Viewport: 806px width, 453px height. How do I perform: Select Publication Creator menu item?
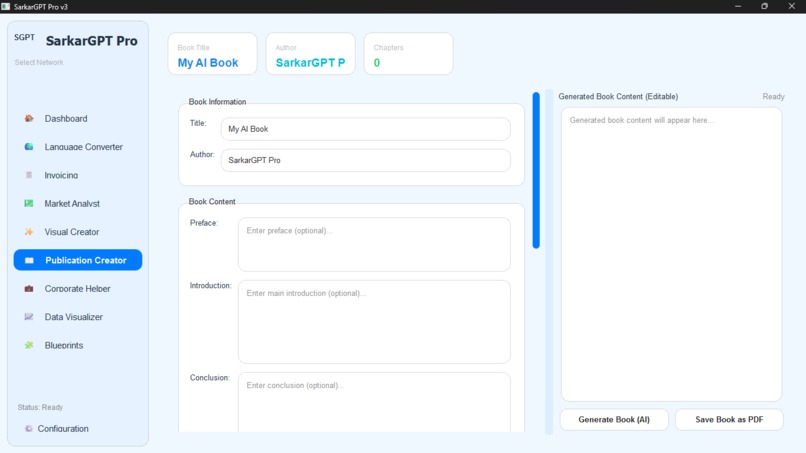(x=78, y=260)
